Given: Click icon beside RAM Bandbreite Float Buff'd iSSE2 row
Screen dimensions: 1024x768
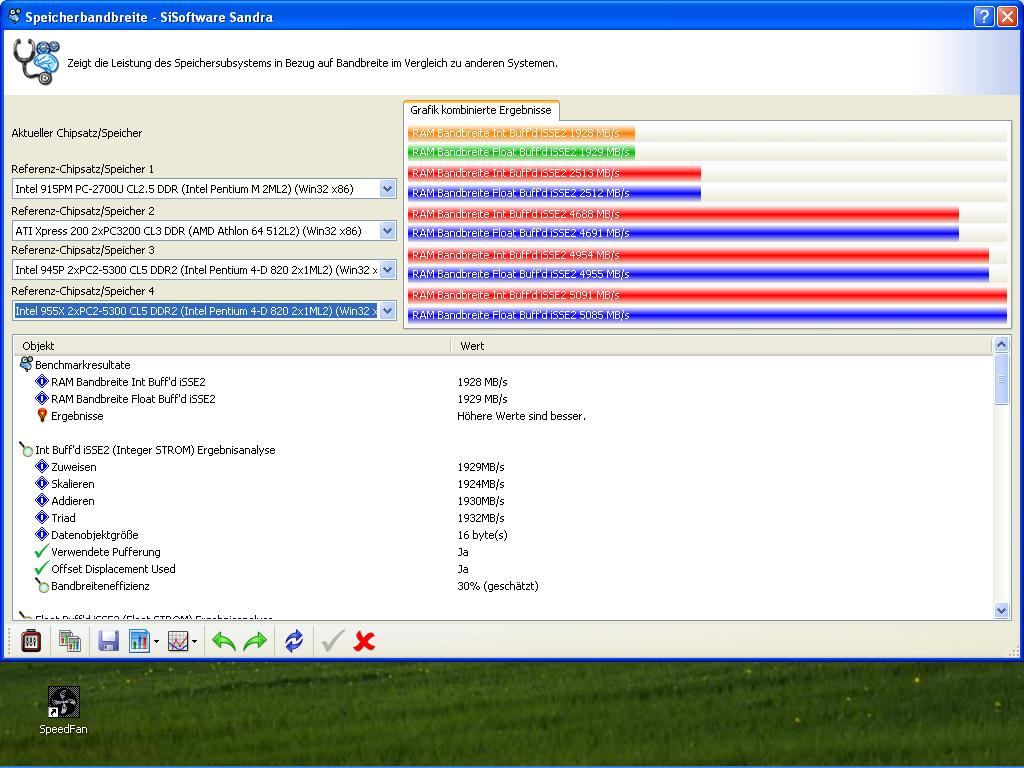Looking at the screenshot, I should 42,398.
